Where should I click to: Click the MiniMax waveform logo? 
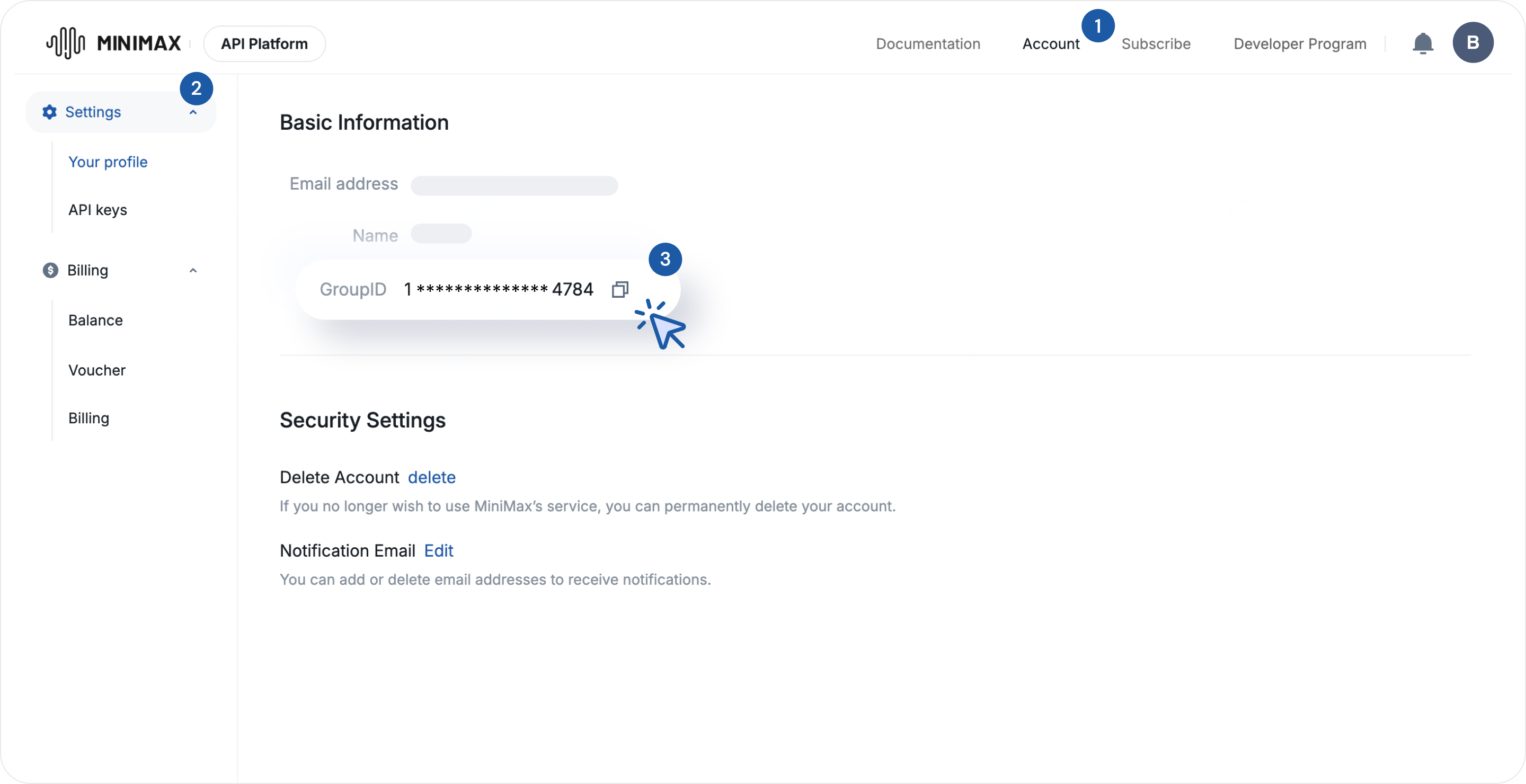[66, 43]
